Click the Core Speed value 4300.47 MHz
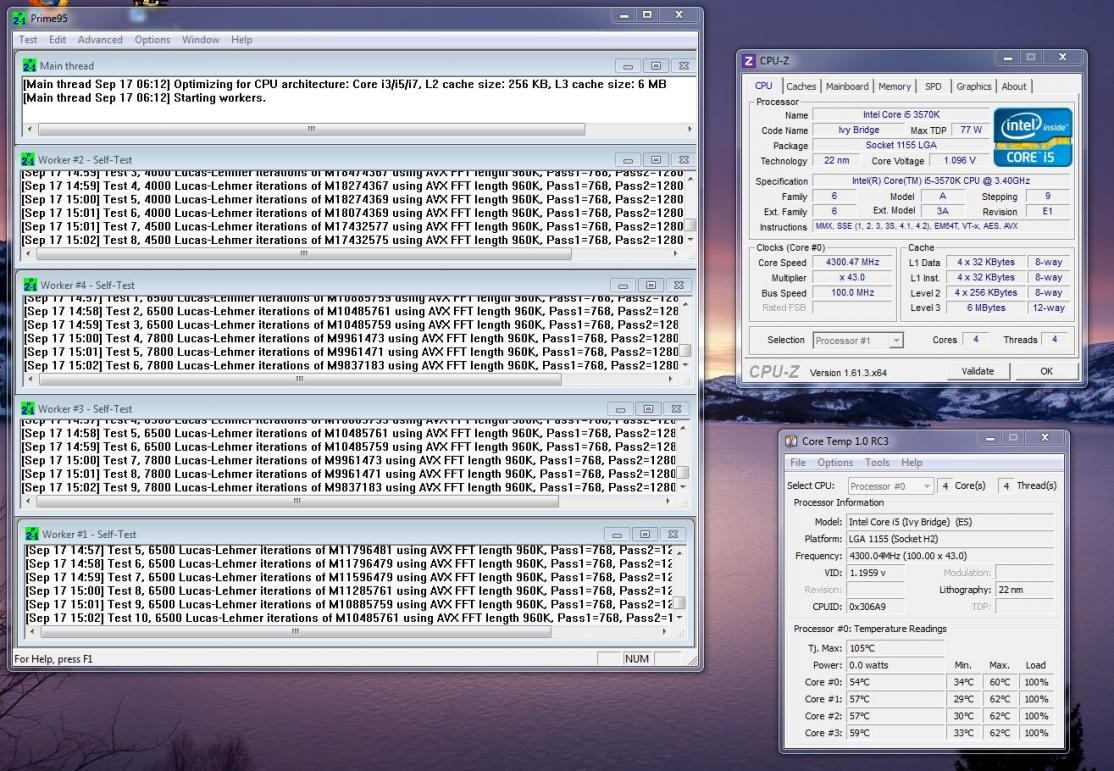 [853, 262]
